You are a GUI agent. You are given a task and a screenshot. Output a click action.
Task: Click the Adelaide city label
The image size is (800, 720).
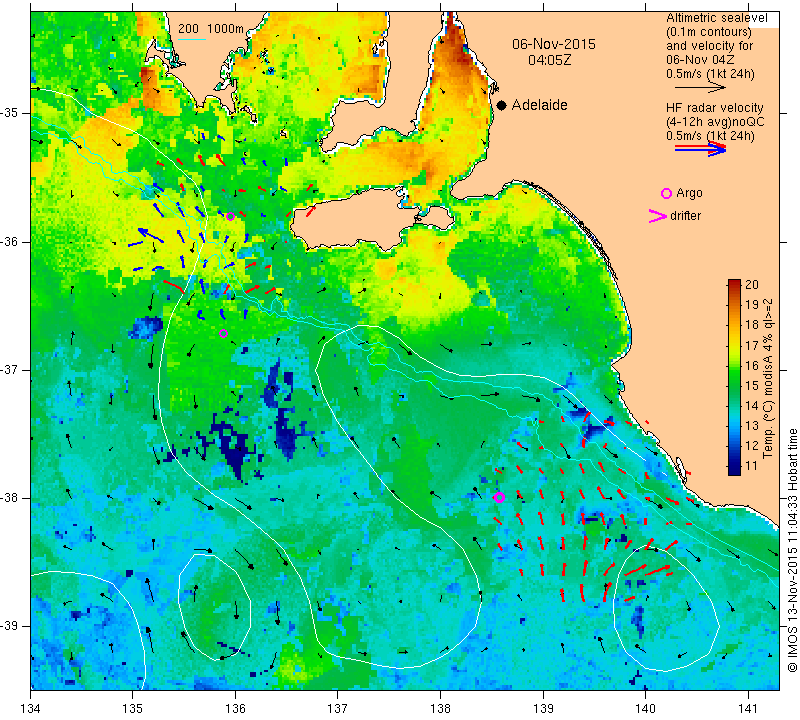539,105
